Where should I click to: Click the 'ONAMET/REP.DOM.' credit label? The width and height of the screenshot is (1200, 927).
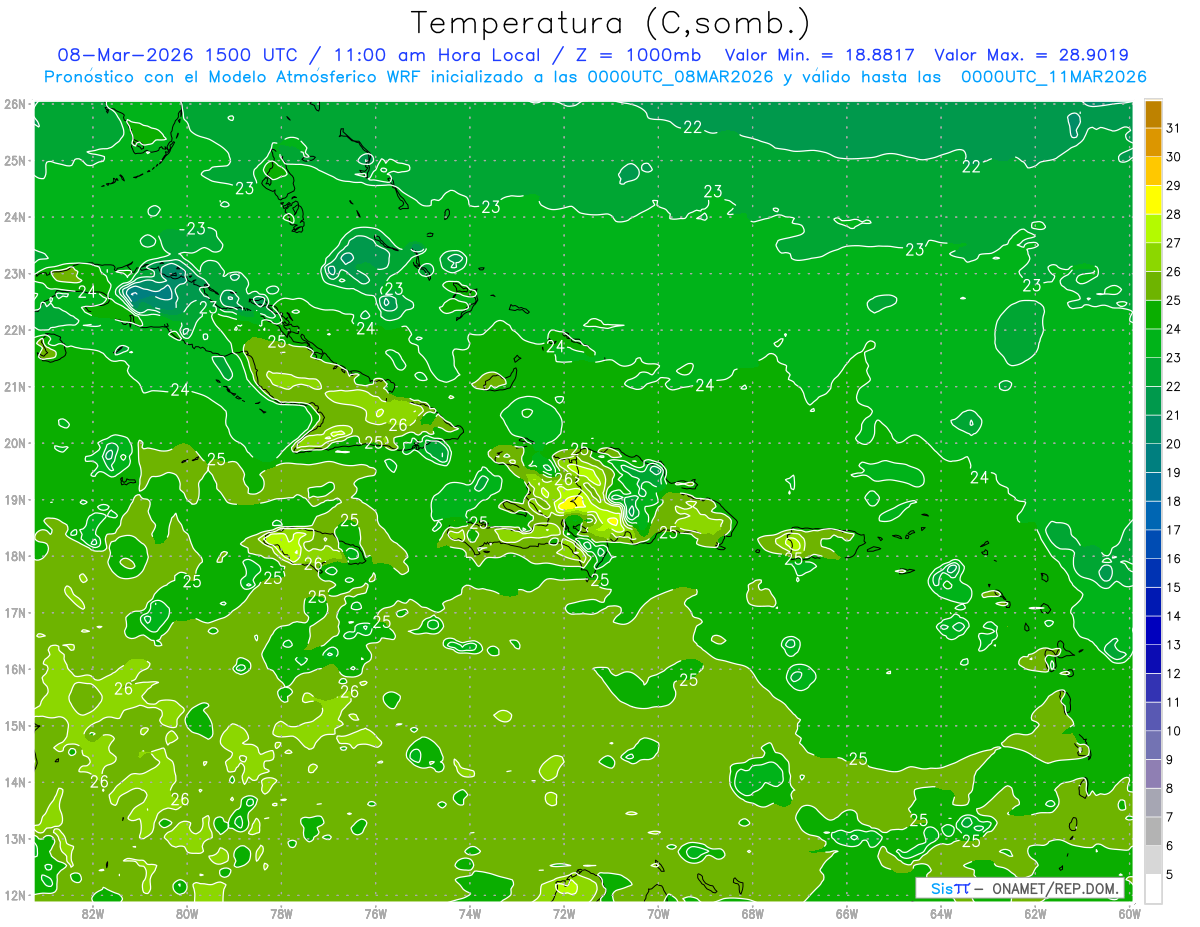pos(1055,889)
